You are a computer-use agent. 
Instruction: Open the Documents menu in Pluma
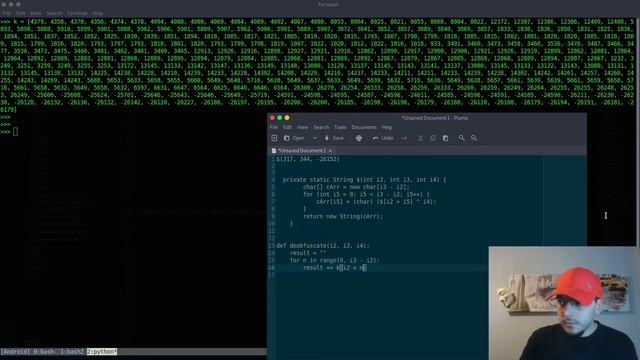(364, 127)
